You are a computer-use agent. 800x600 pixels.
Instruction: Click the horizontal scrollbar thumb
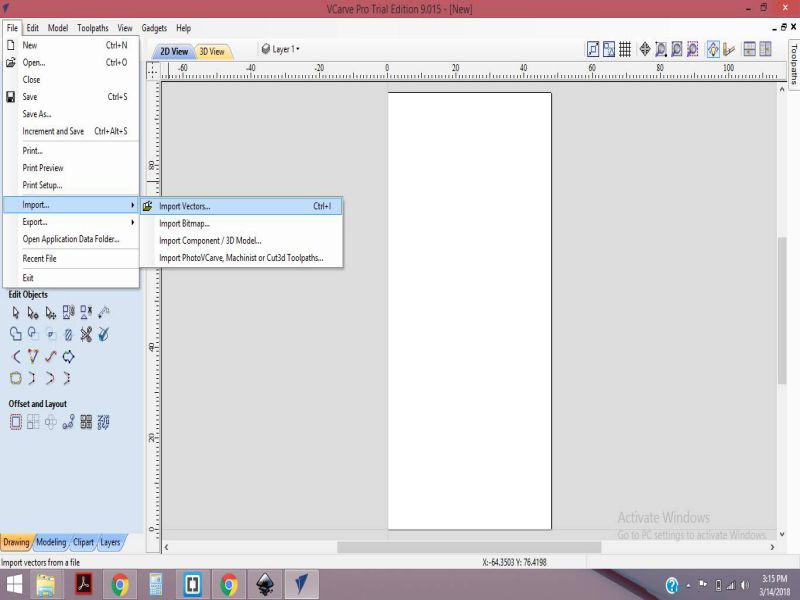(469, 547)
